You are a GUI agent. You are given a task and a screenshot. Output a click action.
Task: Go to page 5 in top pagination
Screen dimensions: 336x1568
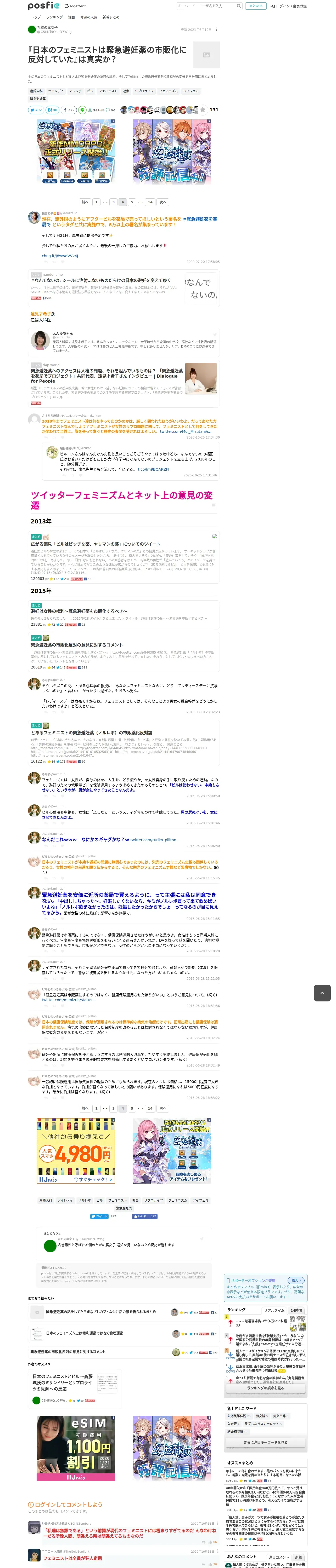pyautogui.click(x=132, y=202)
